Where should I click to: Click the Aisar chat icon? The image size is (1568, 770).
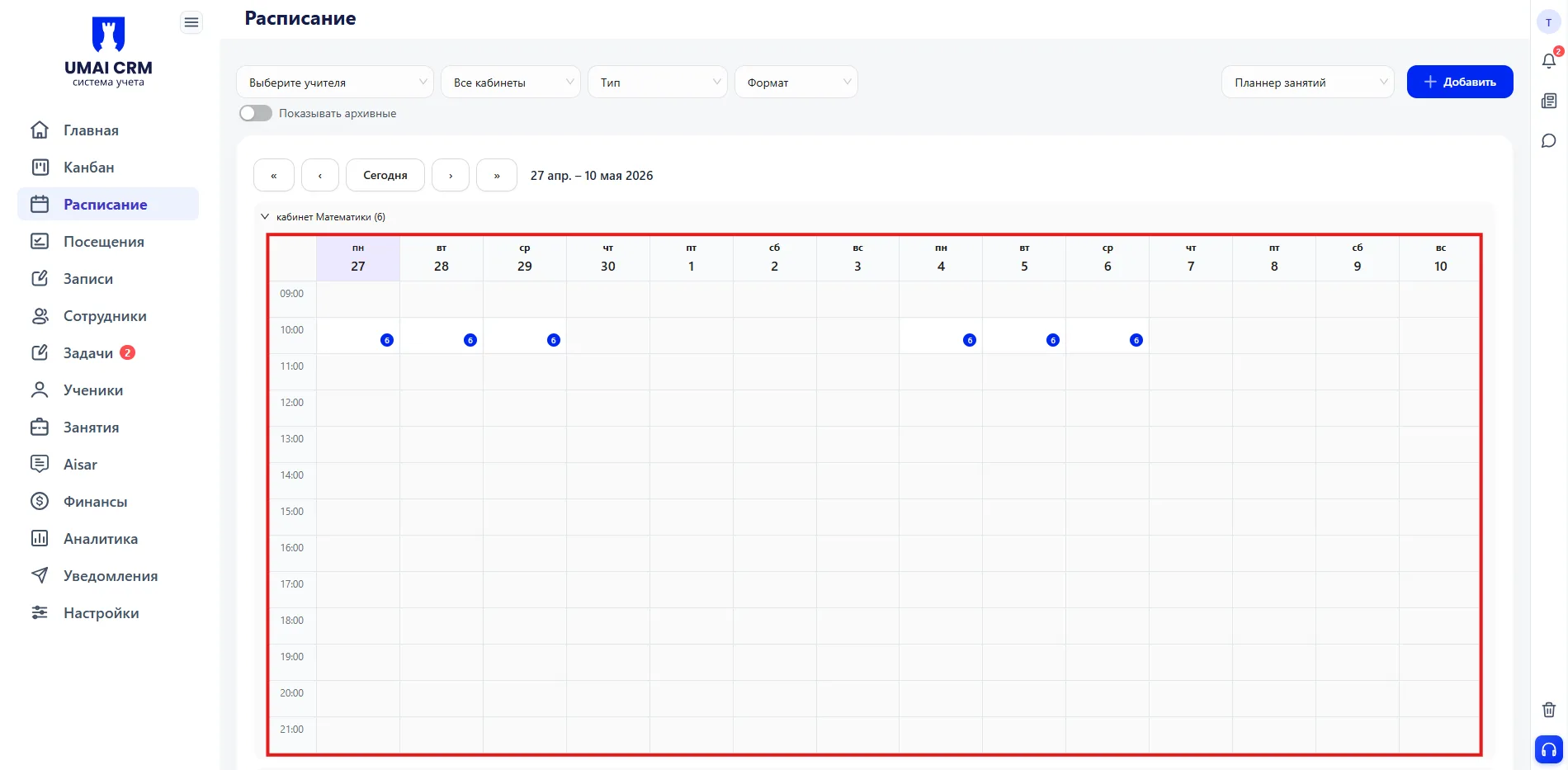pyautogui.click(x=40, y=464)
